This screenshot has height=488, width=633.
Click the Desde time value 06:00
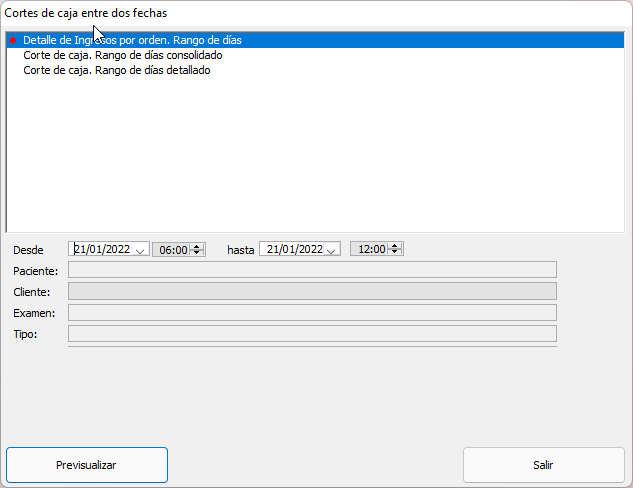(x=172, y=250)
